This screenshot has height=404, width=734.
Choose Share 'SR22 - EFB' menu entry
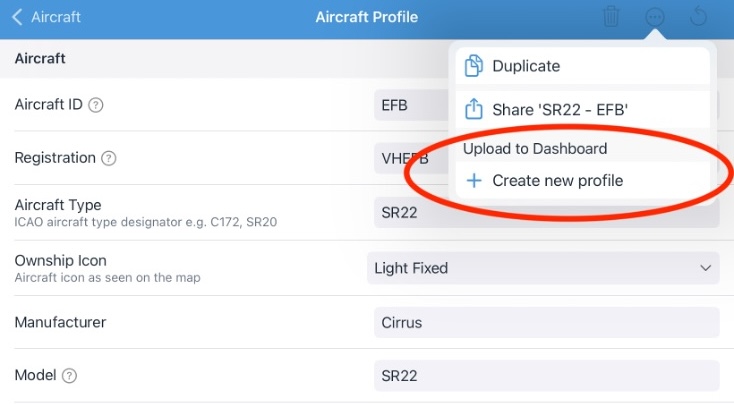(559, 109)
